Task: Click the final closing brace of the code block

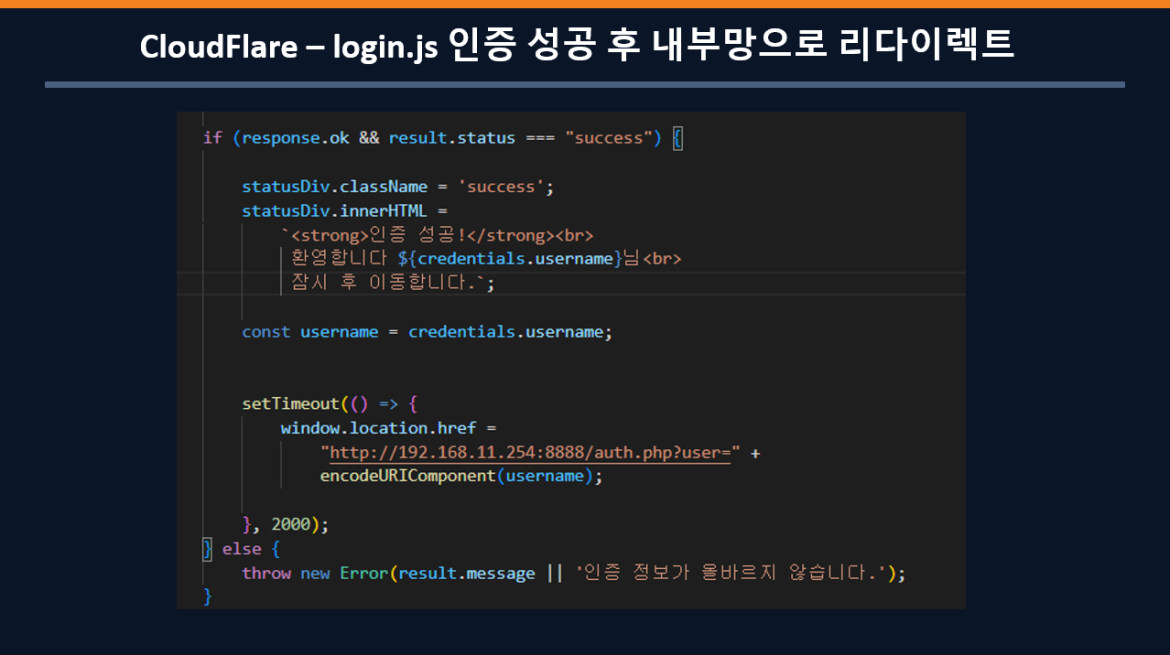Action: [x=207, y=597]
